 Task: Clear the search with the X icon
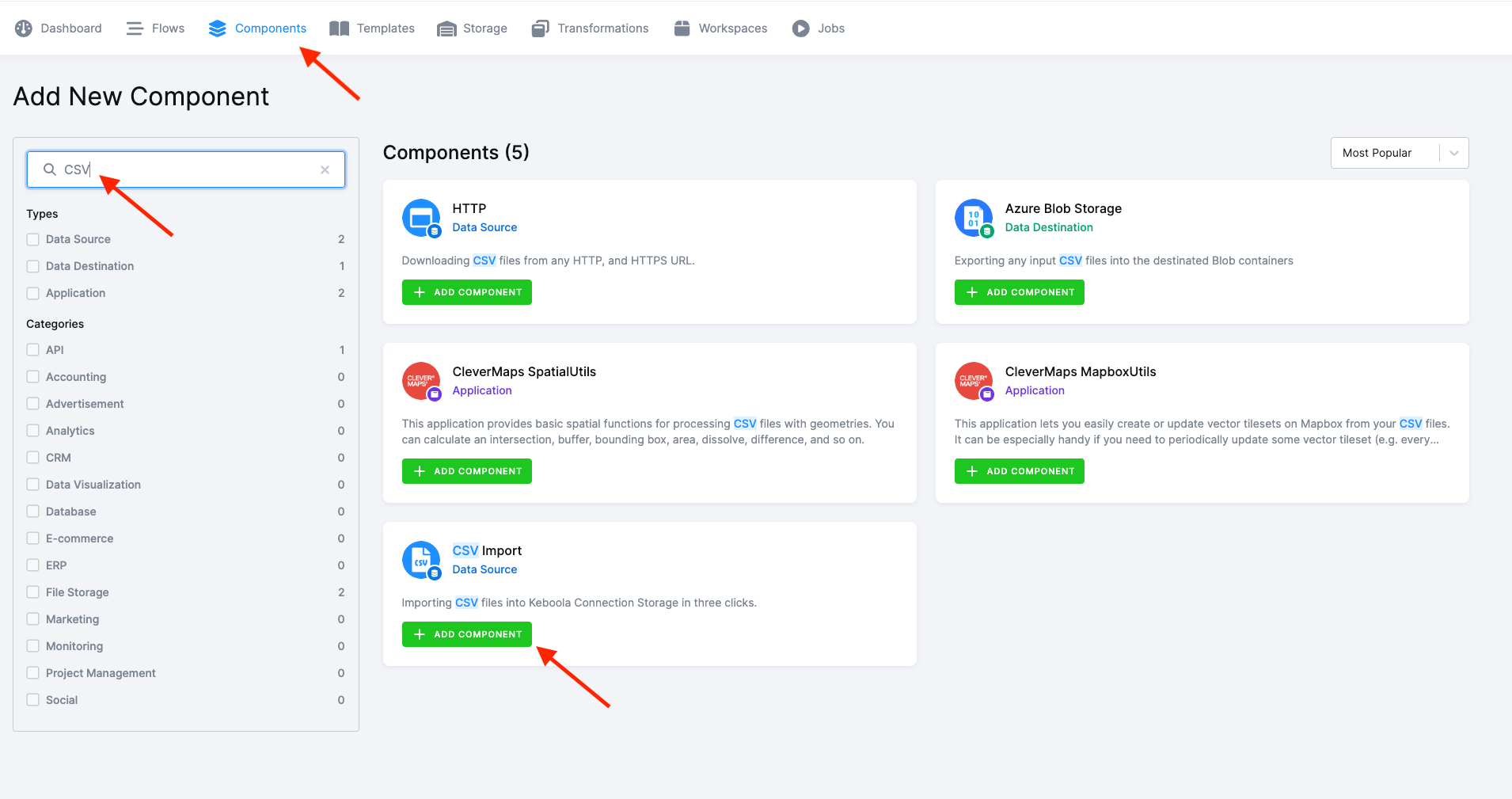[325, 169]
